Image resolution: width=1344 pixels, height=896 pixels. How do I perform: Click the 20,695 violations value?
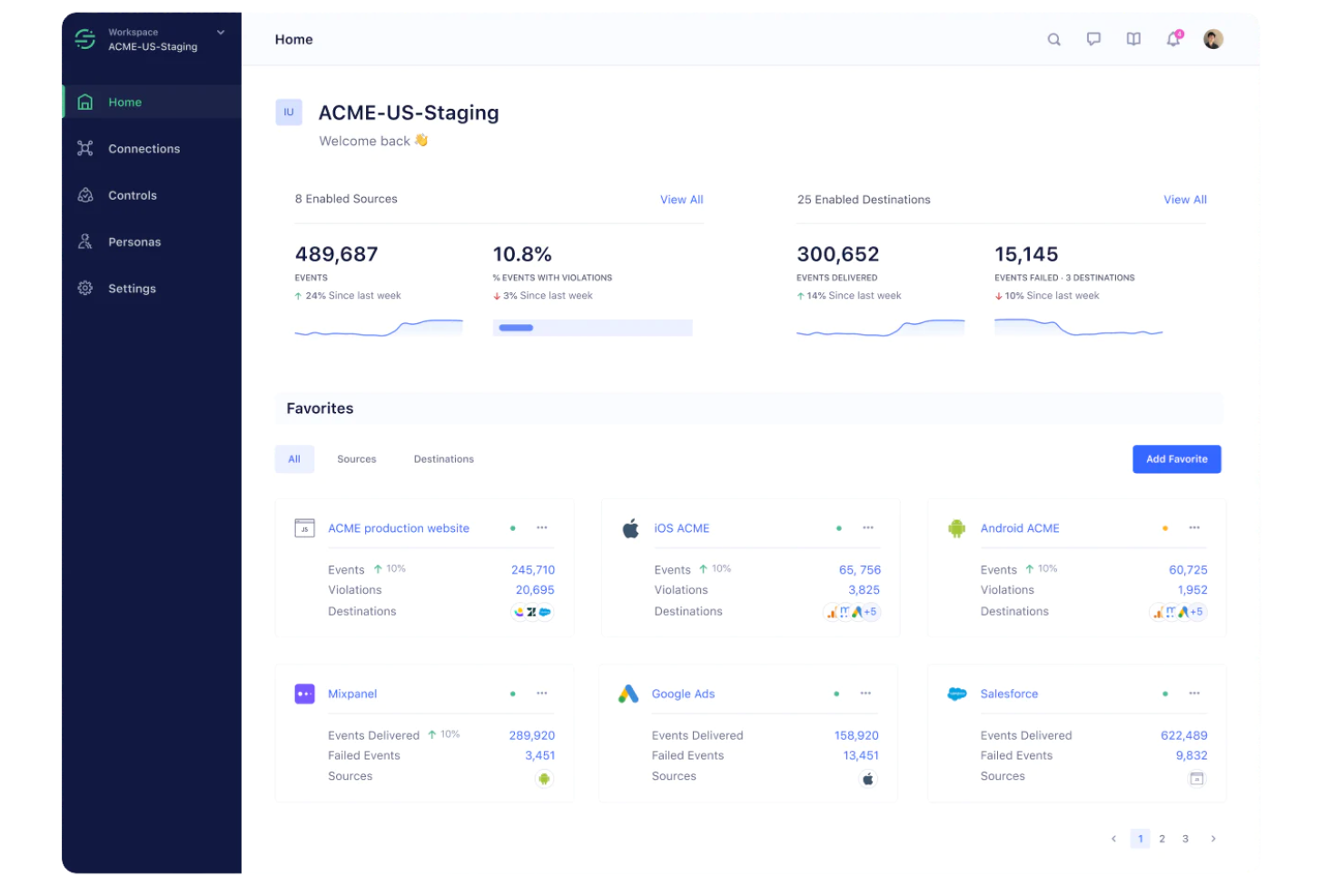[x=535, y=590]
